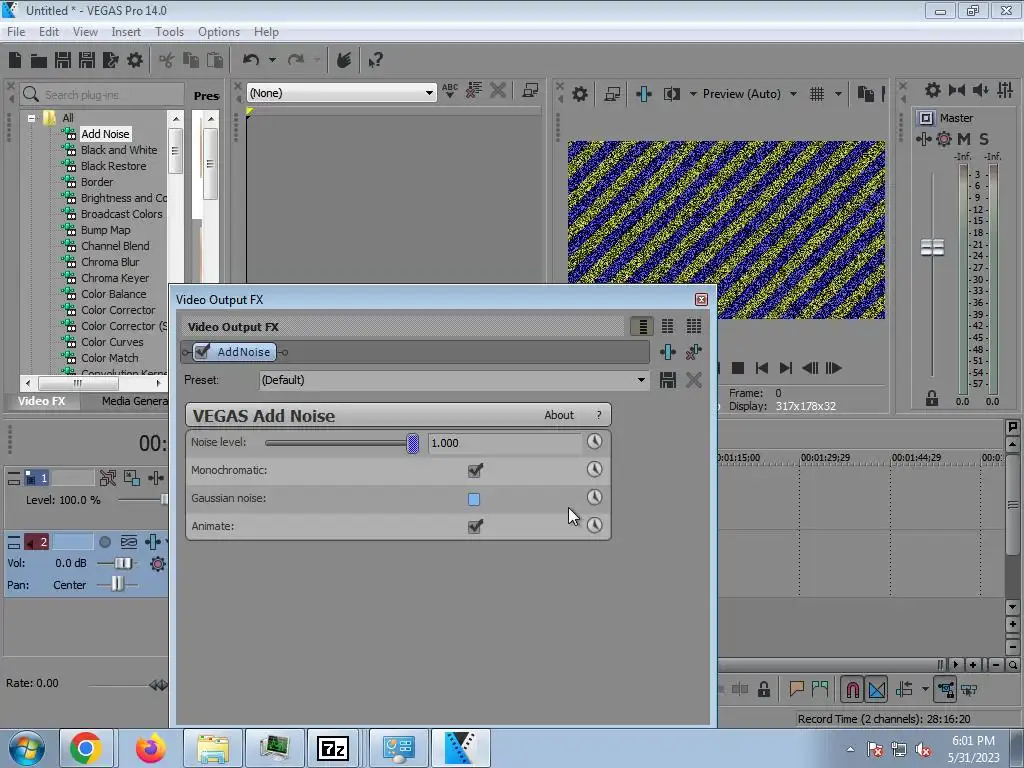
Task: Open the auto ripple dropdown arrow
Action: pos(925,689)
